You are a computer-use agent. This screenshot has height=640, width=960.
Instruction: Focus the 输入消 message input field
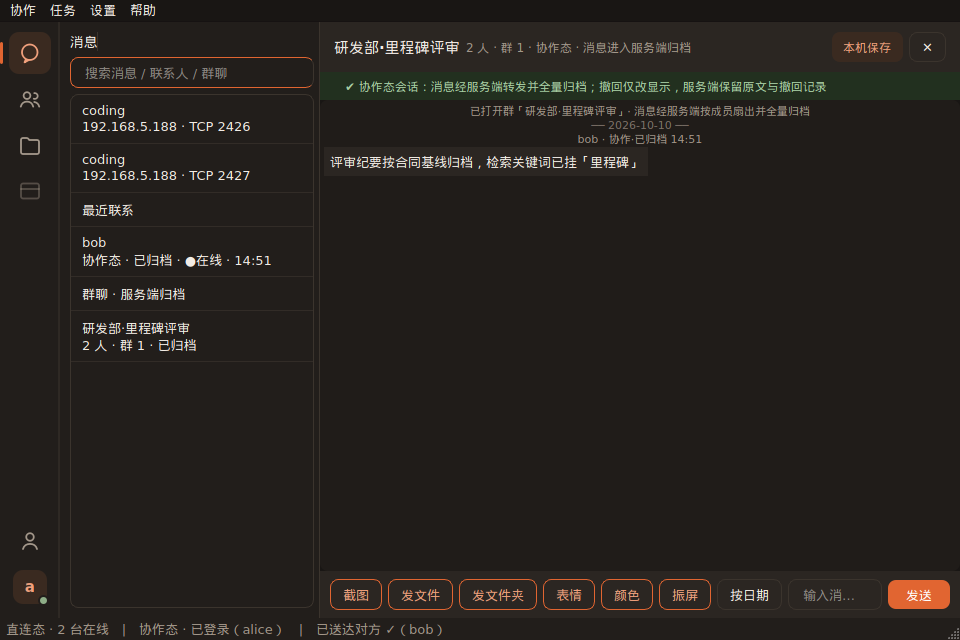coord(834,595)
